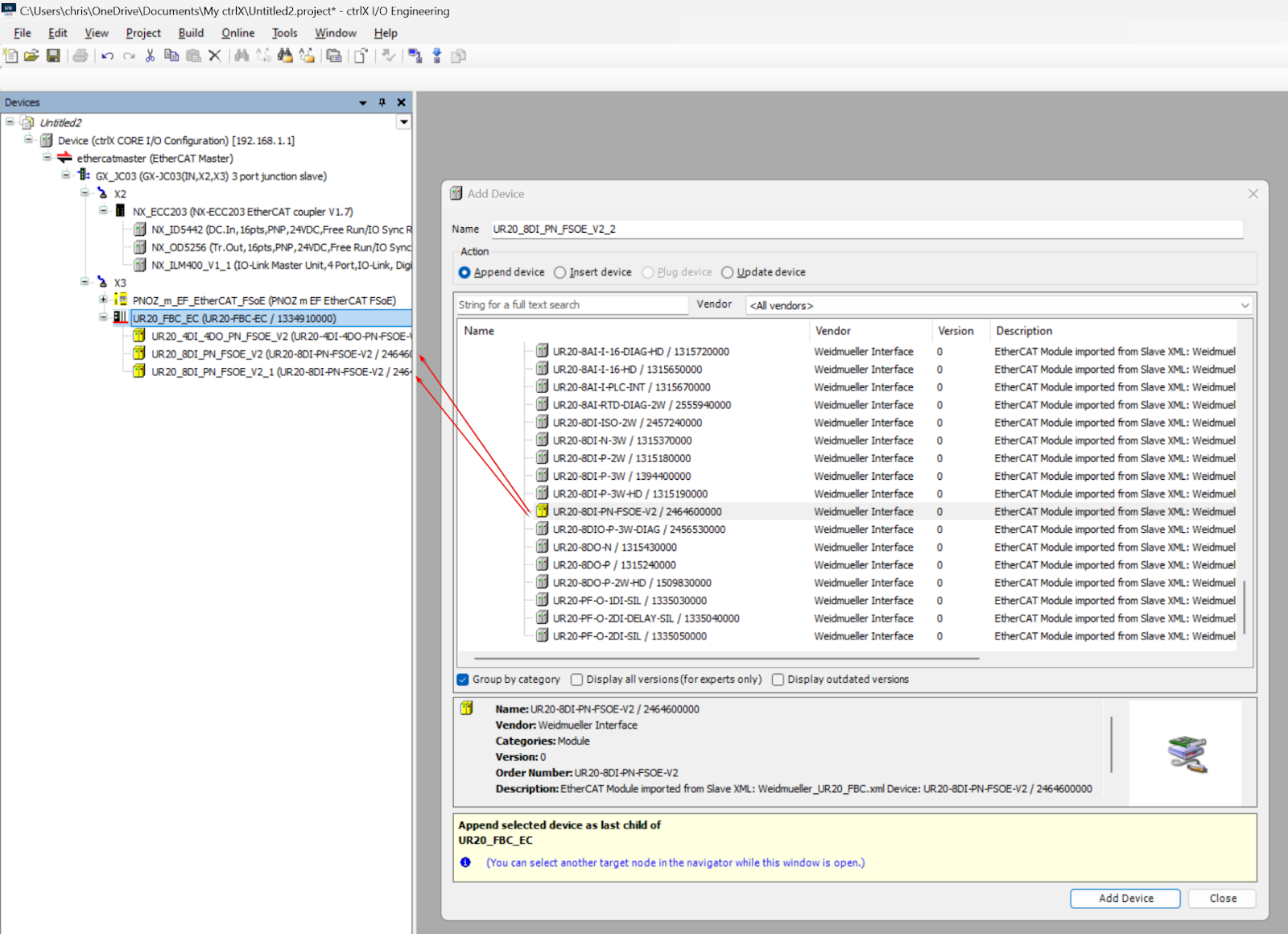This screenshot has width=1288, height=934.
Task: Click the Build checkmark toolbar icon
Action: point(388,56)
